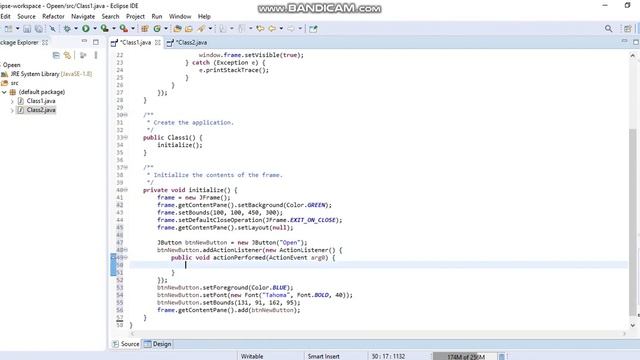
Task: Select JRE System Library in tree
Action: click(x=47, y=74)
